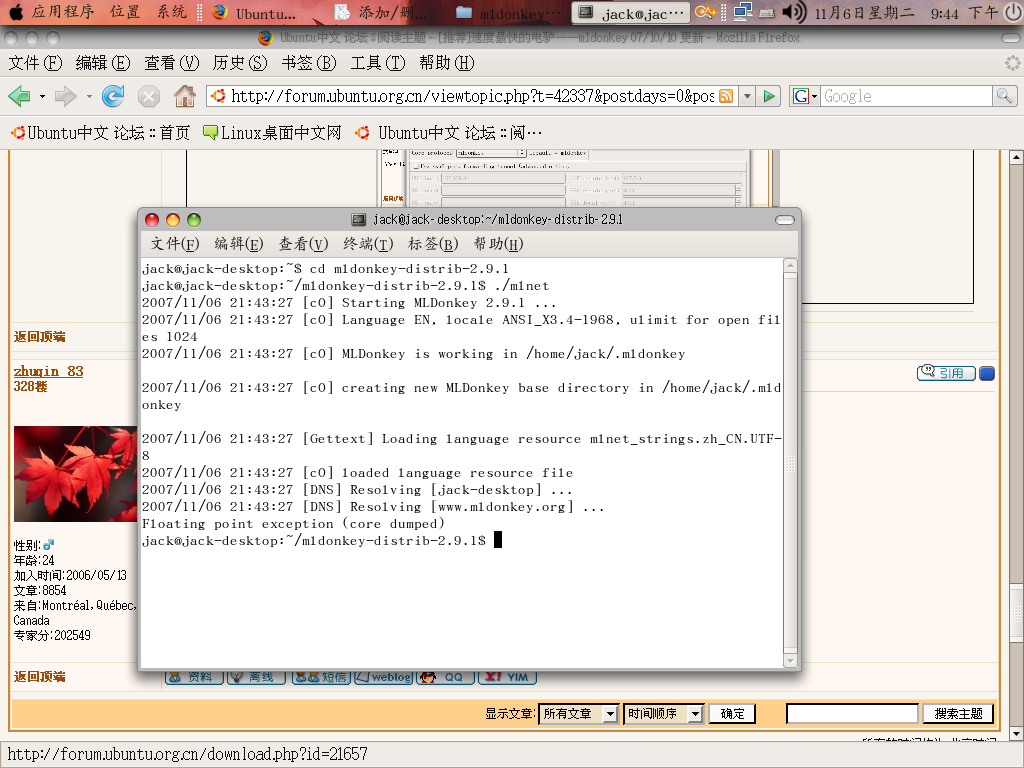Image resolution: width=1024 pixels, height=768 pixels.
Task: Click the upper 返回顶端 back-to-top link
Action: (x=39, y=337)
